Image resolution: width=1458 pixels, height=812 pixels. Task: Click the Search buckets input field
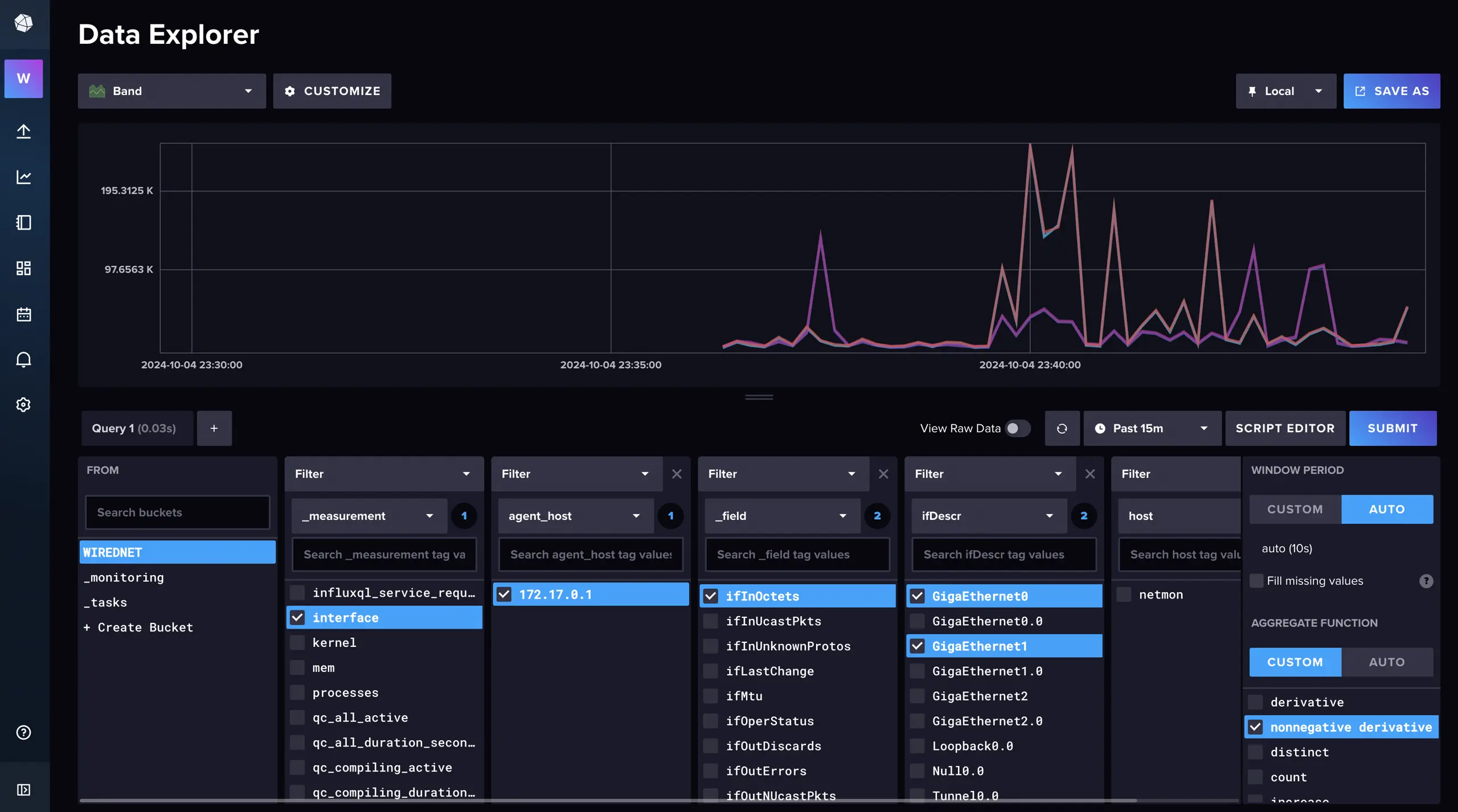177,512
